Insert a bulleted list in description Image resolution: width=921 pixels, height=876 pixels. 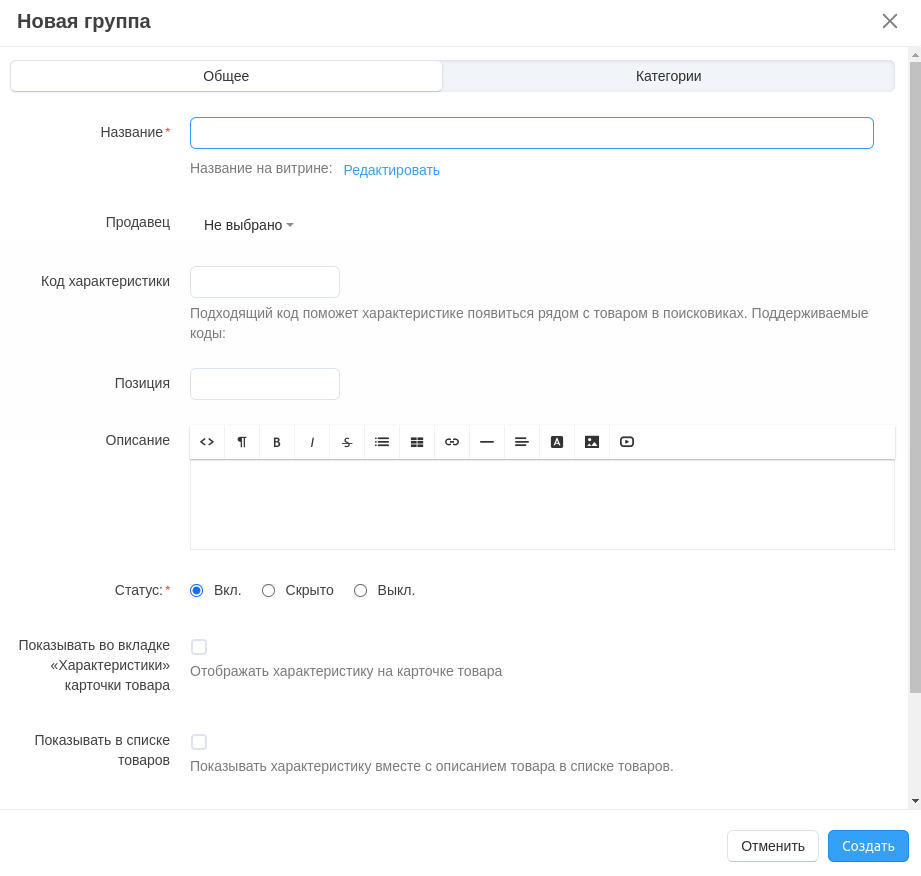coord(382,442)
